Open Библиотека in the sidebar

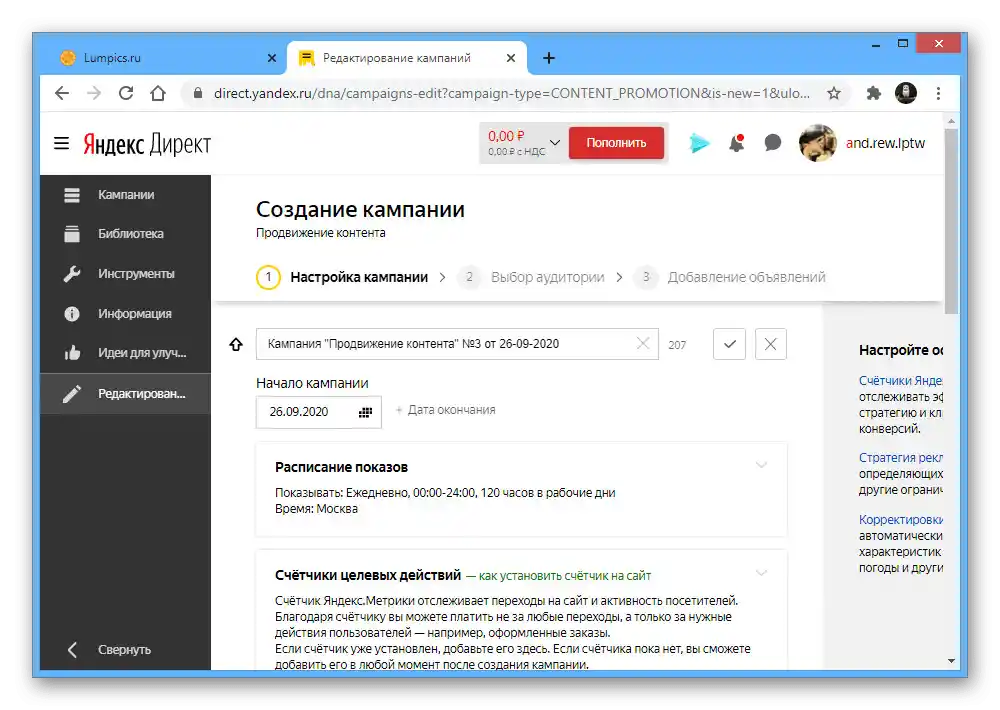(x=126, y=233)
